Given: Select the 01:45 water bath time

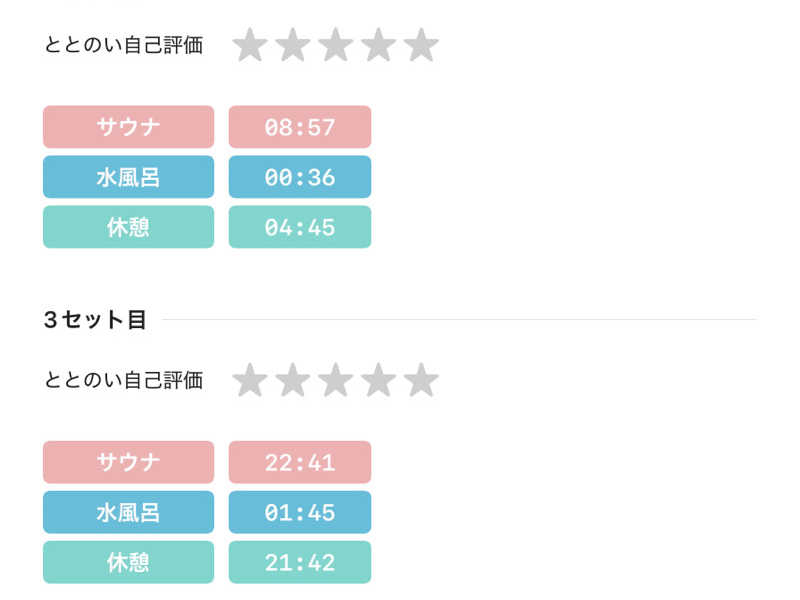Looking at the screenshot, I should click(x=300, y=512).
